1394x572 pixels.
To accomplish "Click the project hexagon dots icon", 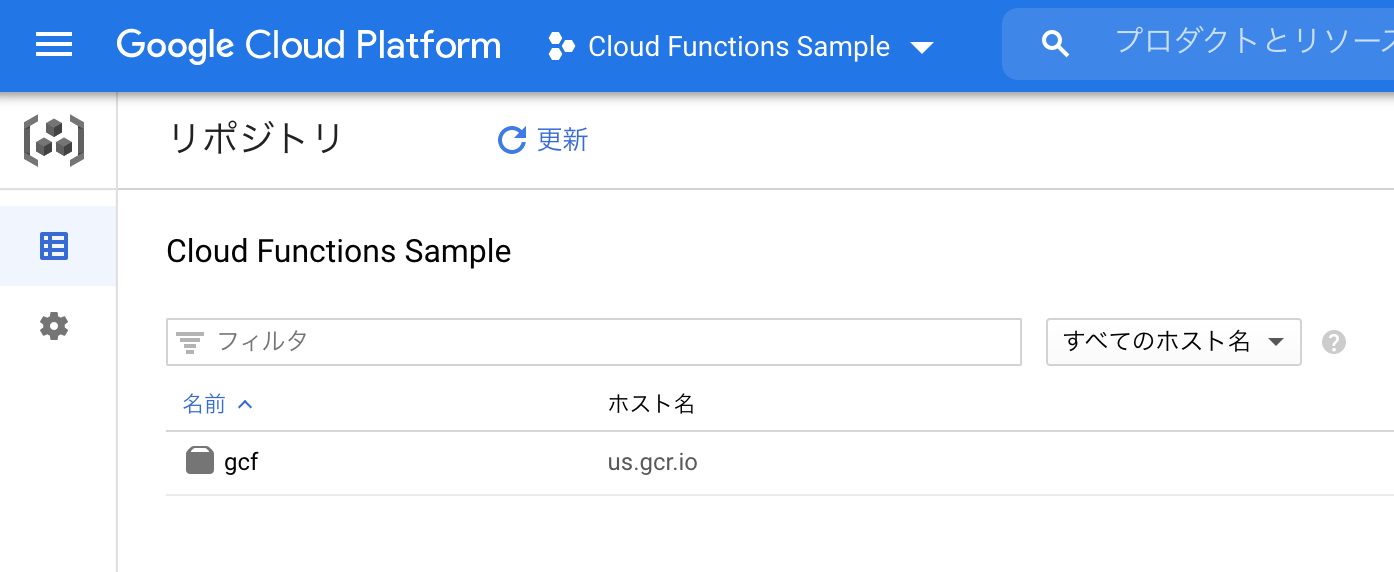I will pyautogui.click(x=562, y=46).
